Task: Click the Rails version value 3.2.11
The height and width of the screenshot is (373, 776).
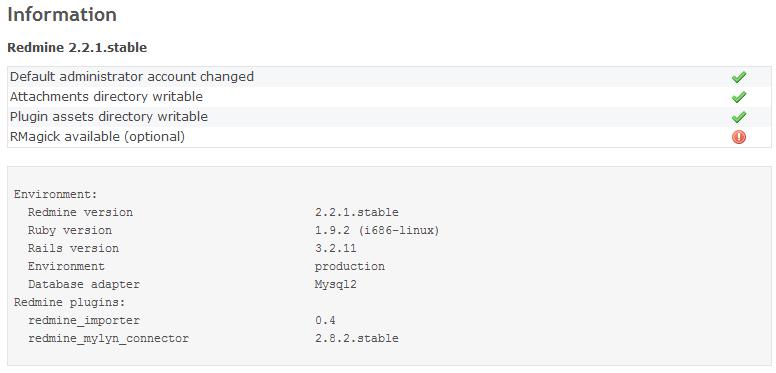Action: tap(336, 248)
